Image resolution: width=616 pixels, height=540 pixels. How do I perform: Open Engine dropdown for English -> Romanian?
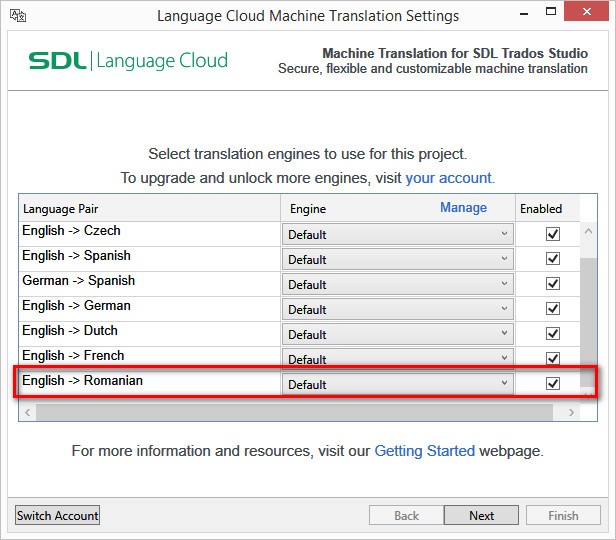tap(398, 384)
